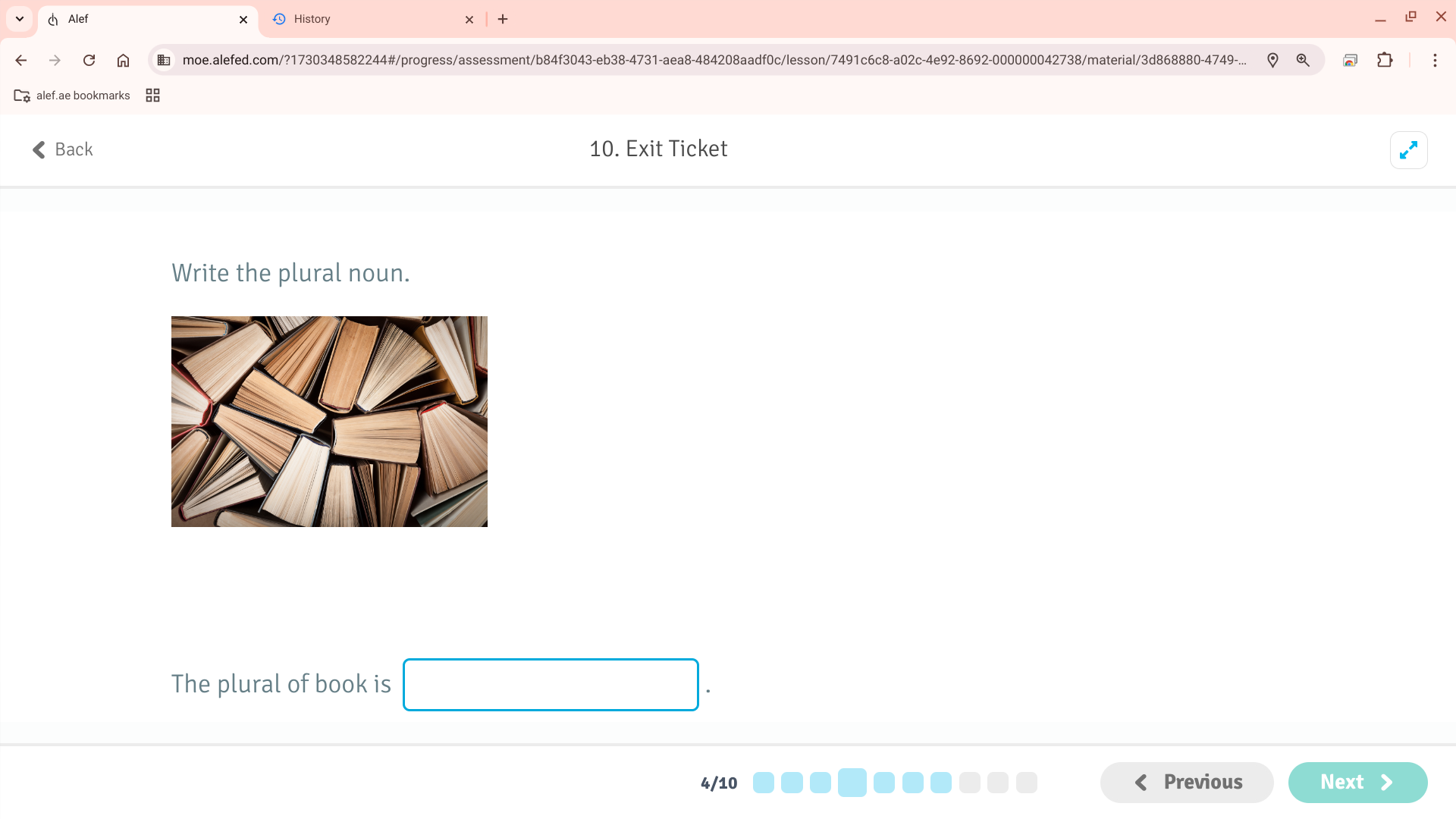Expand lesson to fullscreen view
Viewport: 1456px width, 819px height.
point(1408,150)
